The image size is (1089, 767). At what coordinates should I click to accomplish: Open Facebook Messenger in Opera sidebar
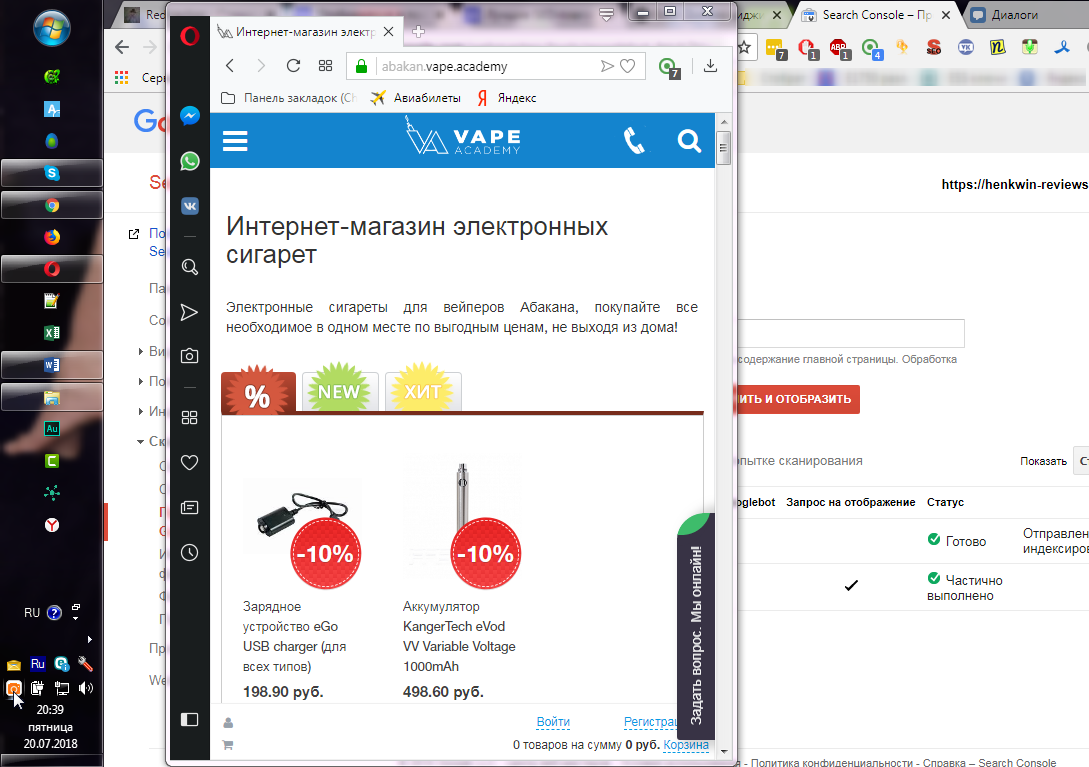(x=190, y=116)
